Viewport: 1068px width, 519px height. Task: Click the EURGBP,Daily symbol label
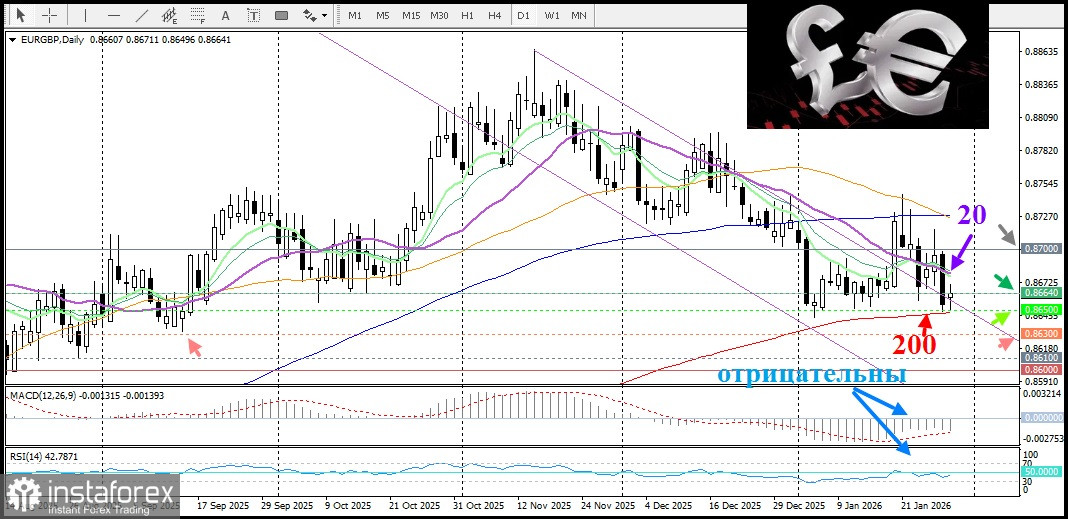click(52, 40)
